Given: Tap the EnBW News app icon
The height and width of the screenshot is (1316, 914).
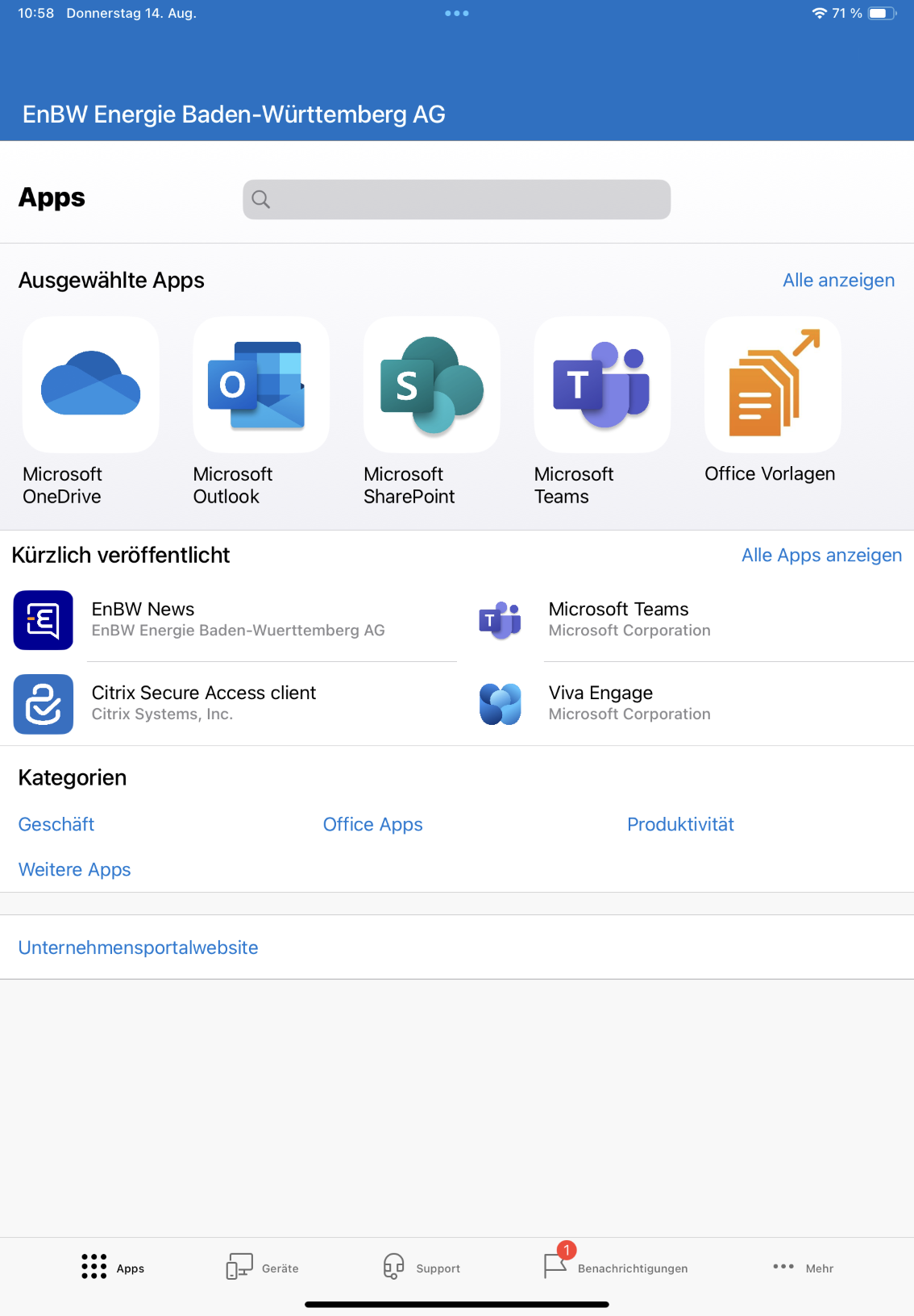Looking at the screenshot, I should coord(44,620).
